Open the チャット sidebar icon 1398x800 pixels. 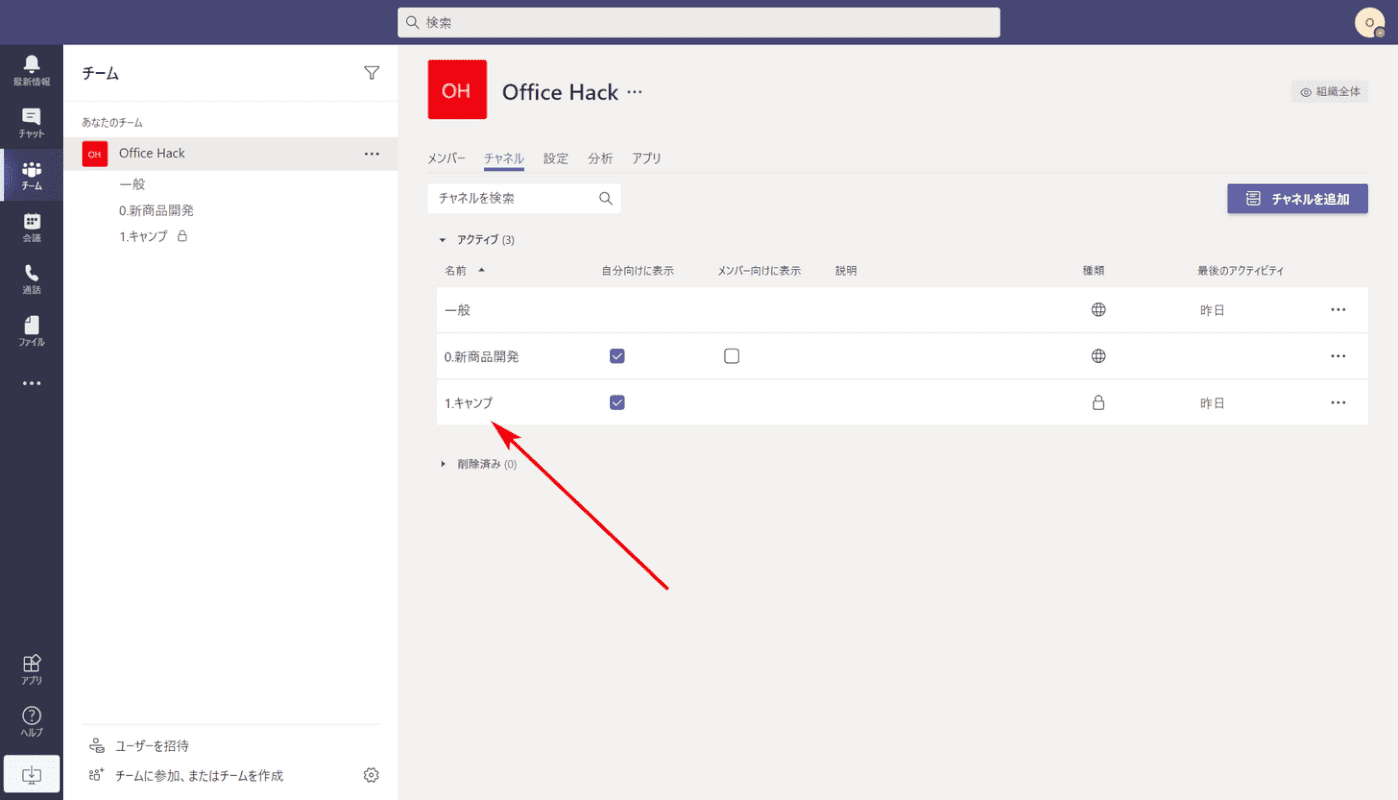tap(31, 123)
